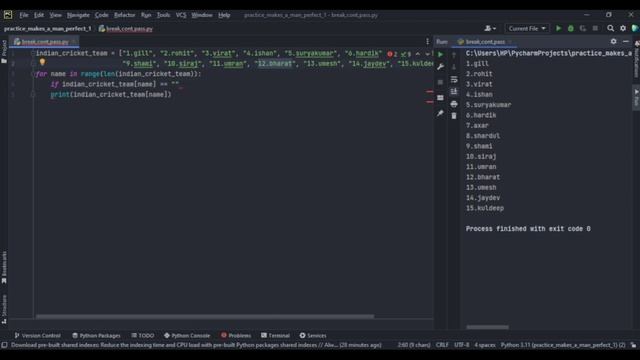Open the Refactor menu

pos(124,15)
